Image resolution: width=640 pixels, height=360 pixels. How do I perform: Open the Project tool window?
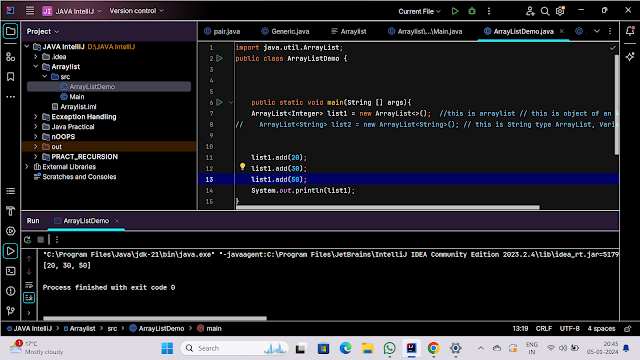(11, 31)
